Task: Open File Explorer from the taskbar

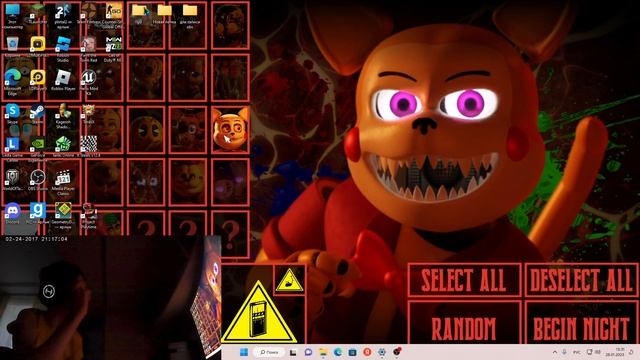Action: [x=323, y=352]
